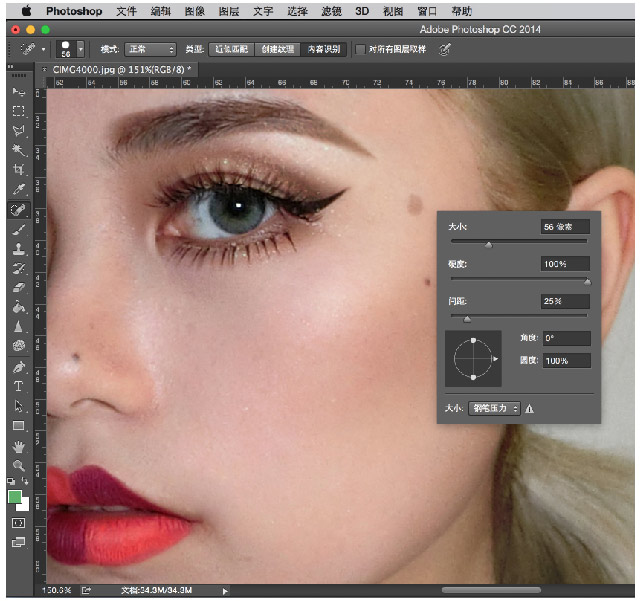Click the 创建纹理 type button
The height and width of the screenshot is (601, 640).
click(277, 49)
